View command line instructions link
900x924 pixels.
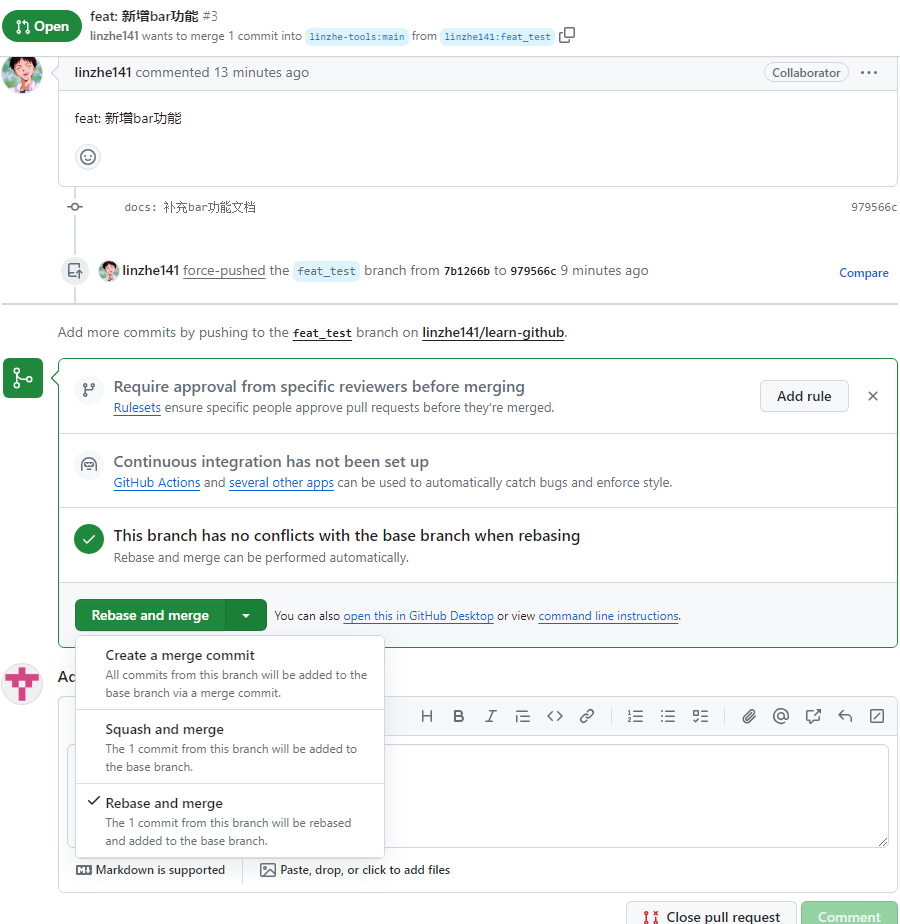(608, 616)
